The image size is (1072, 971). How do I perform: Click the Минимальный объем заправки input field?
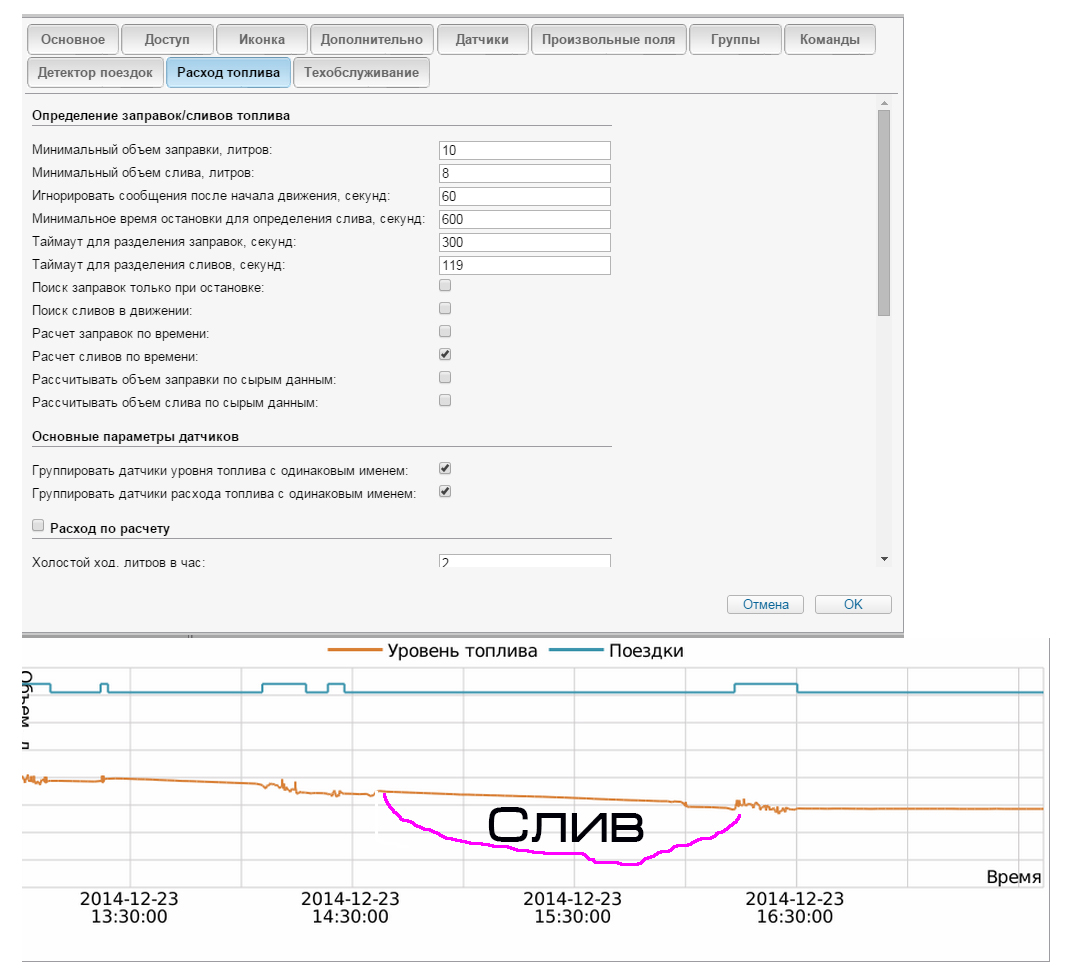524,150
